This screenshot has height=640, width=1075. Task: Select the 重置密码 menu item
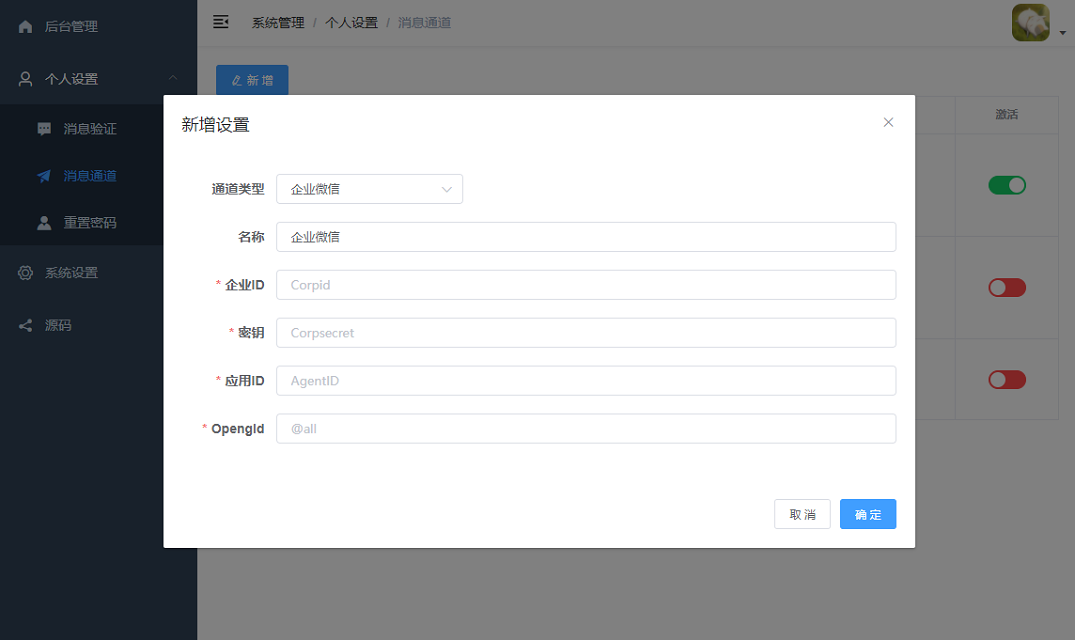click(x=90, y=223)
